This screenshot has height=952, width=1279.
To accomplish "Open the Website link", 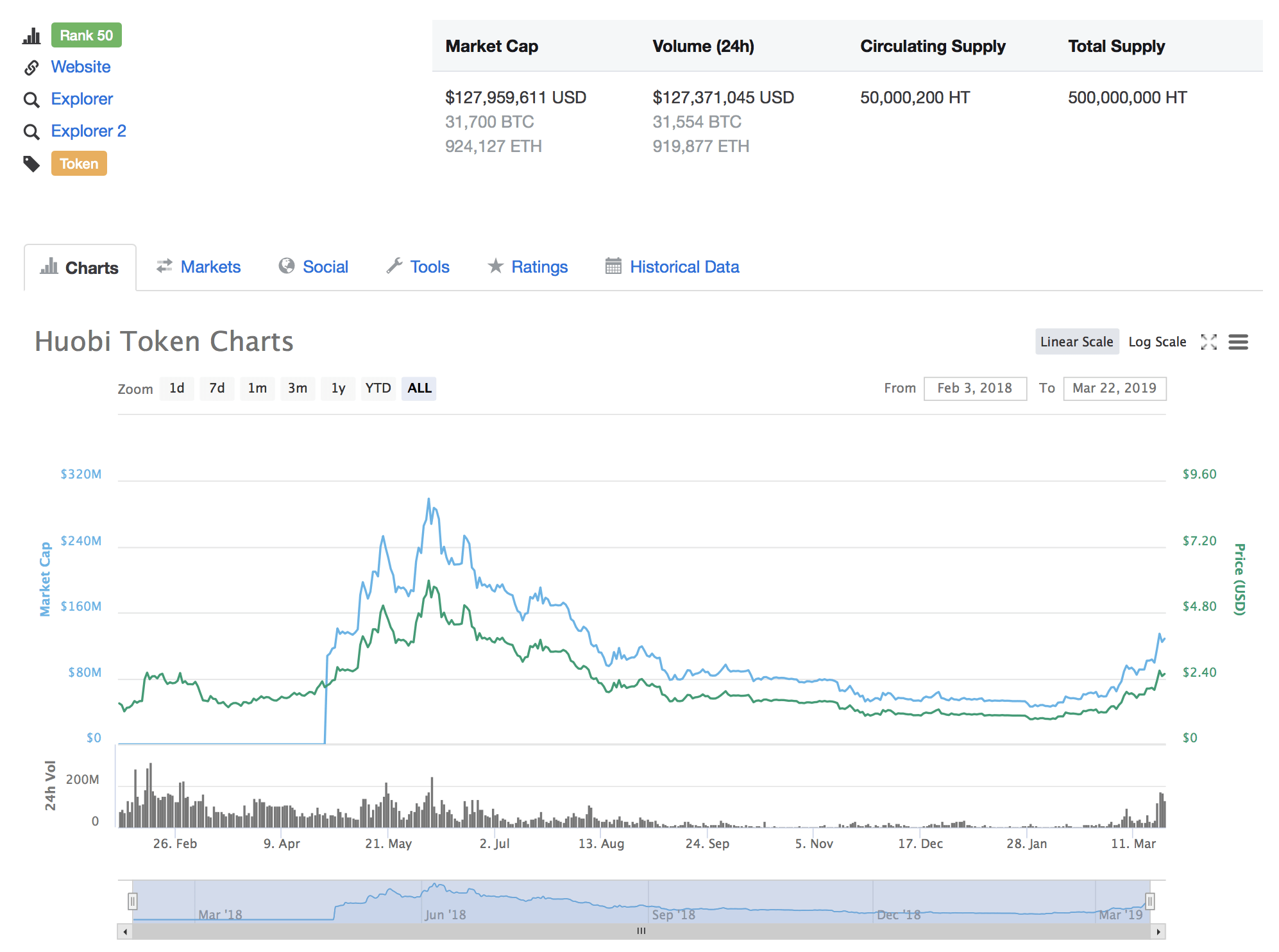I will [x=81, y=67].
